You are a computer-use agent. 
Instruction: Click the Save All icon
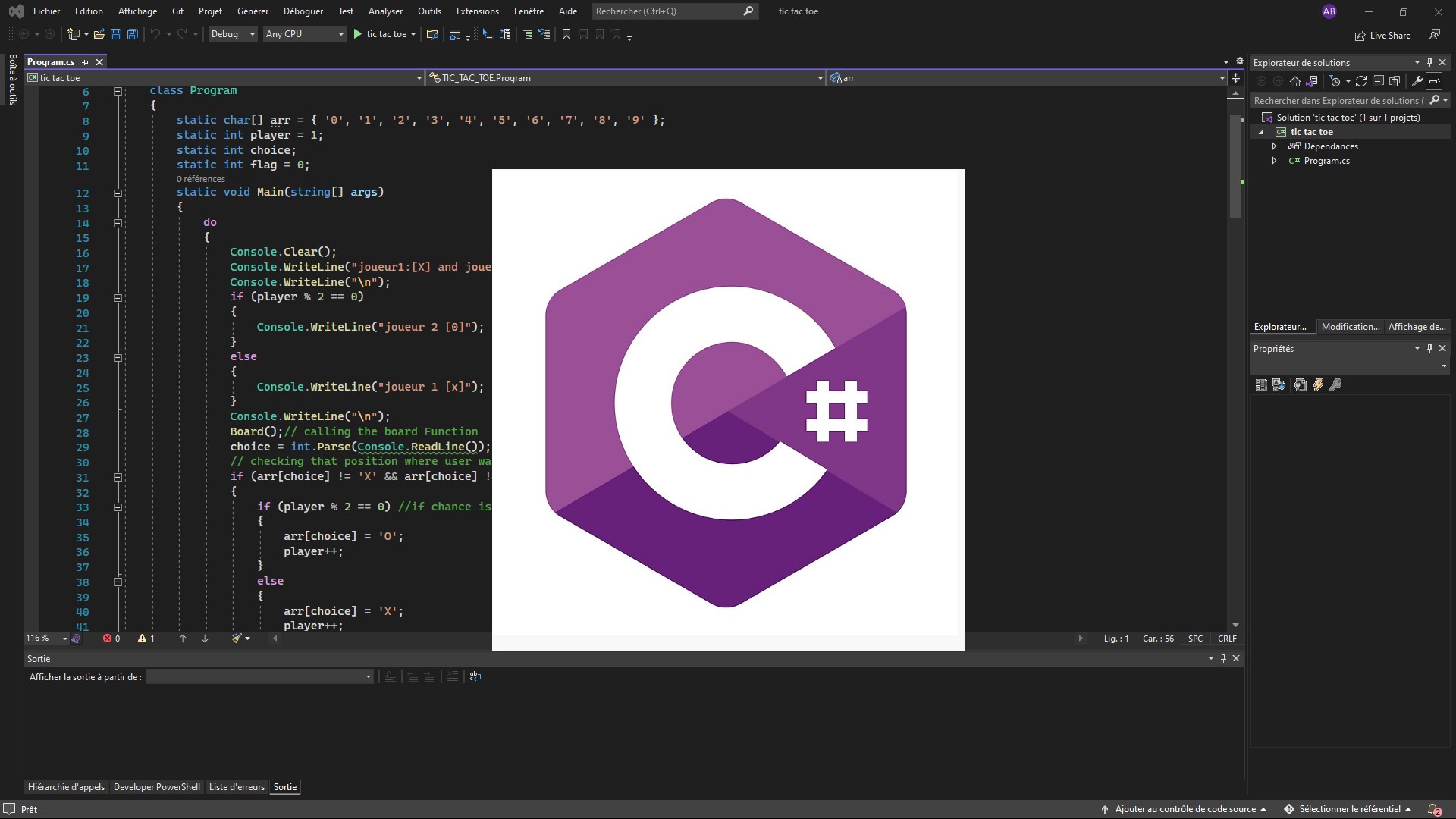coord(133,34)
